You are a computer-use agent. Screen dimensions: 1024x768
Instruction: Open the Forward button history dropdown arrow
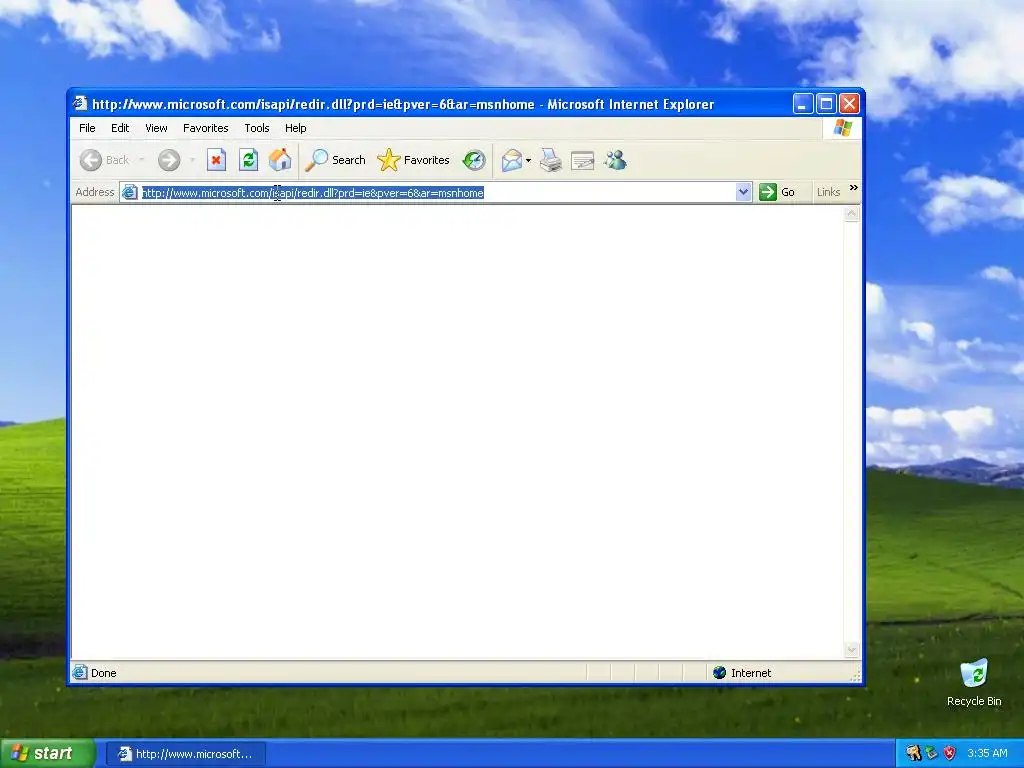click(192, 160)
